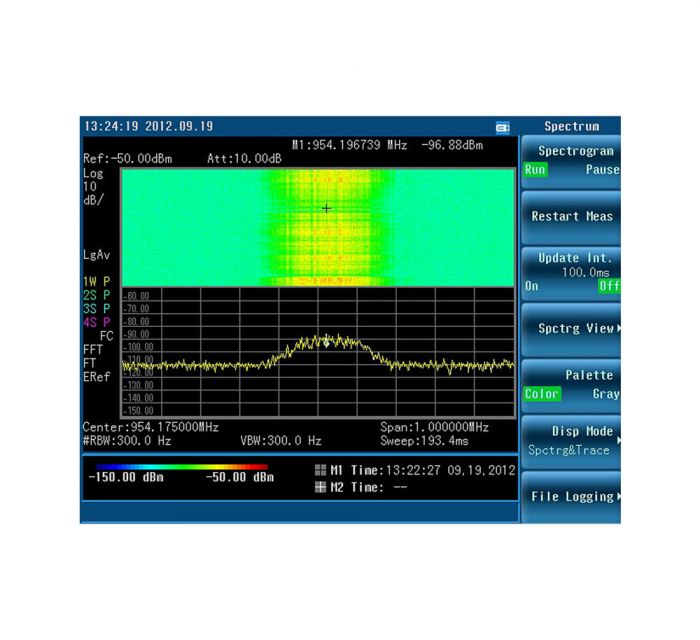Select the cyan 2S P trace indicator
This screenshot has height=640, width=700.
[97, 295]
